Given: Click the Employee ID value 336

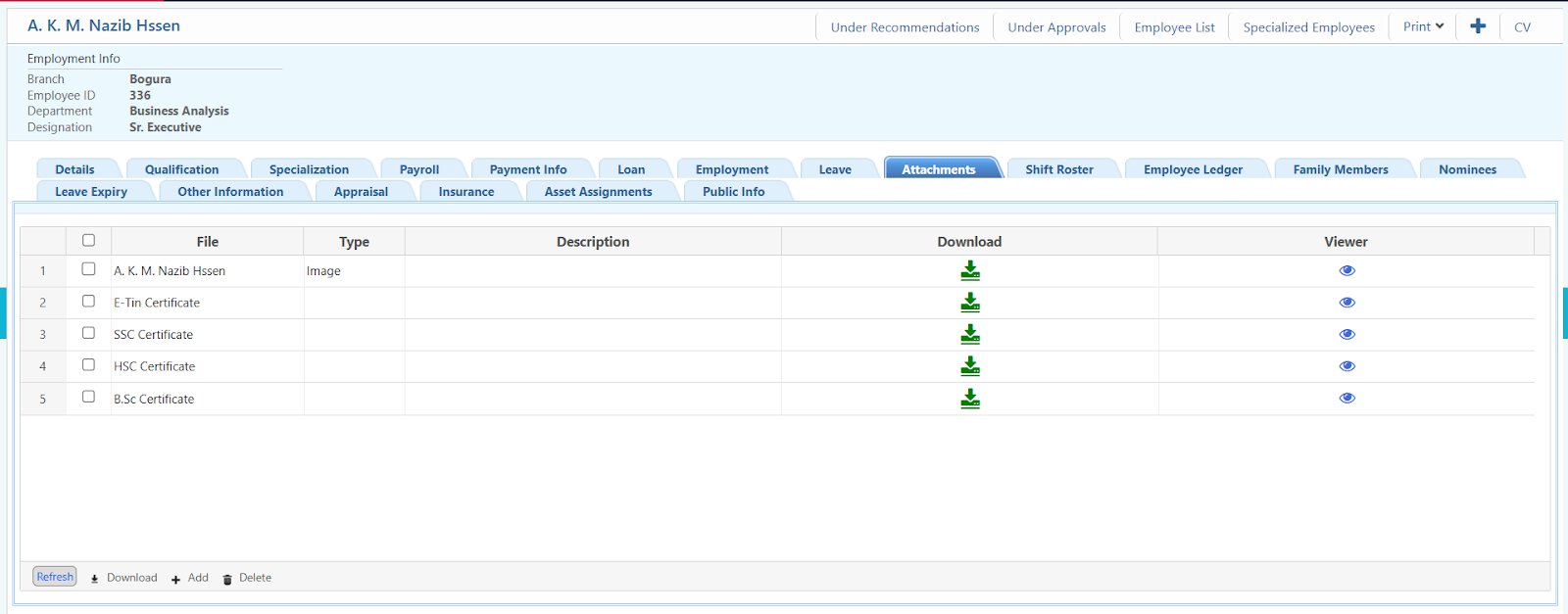Looking at the screenshot, I should click(x=140, y=96).
